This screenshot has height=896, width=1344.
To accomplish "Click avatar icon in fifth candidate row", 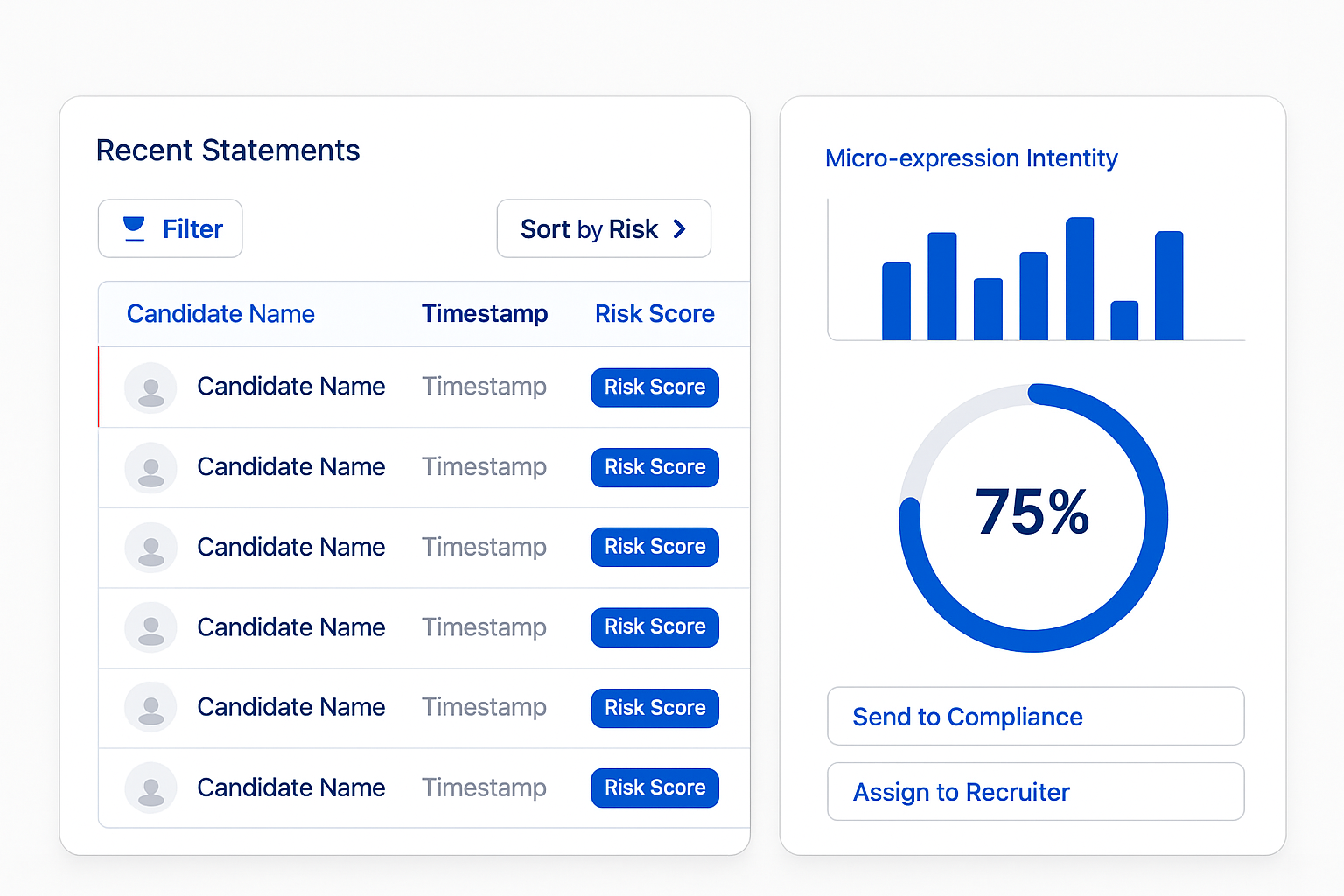I will 150,707.
